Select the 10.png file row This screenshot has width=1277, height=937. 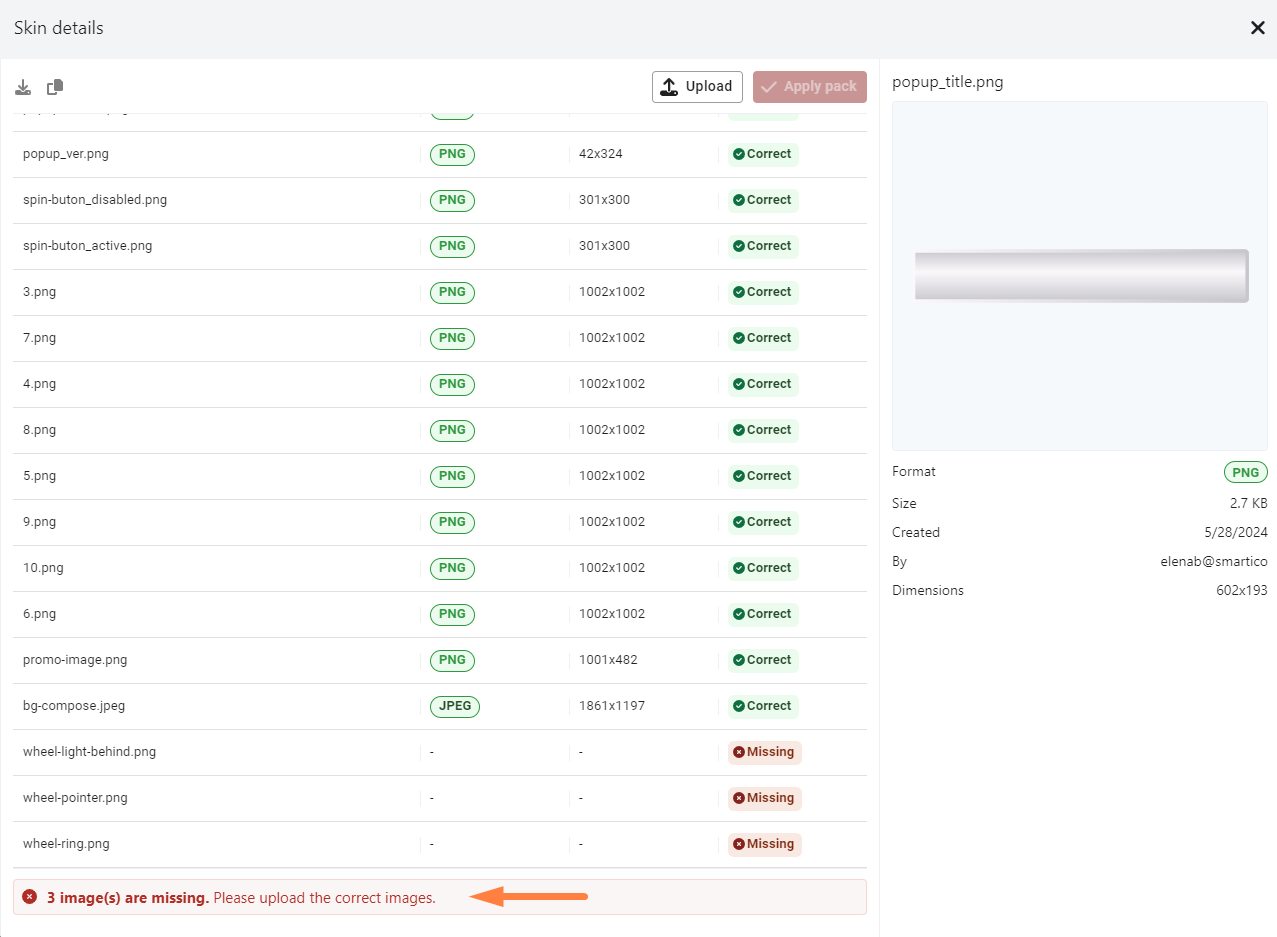[x=43, y=568]
